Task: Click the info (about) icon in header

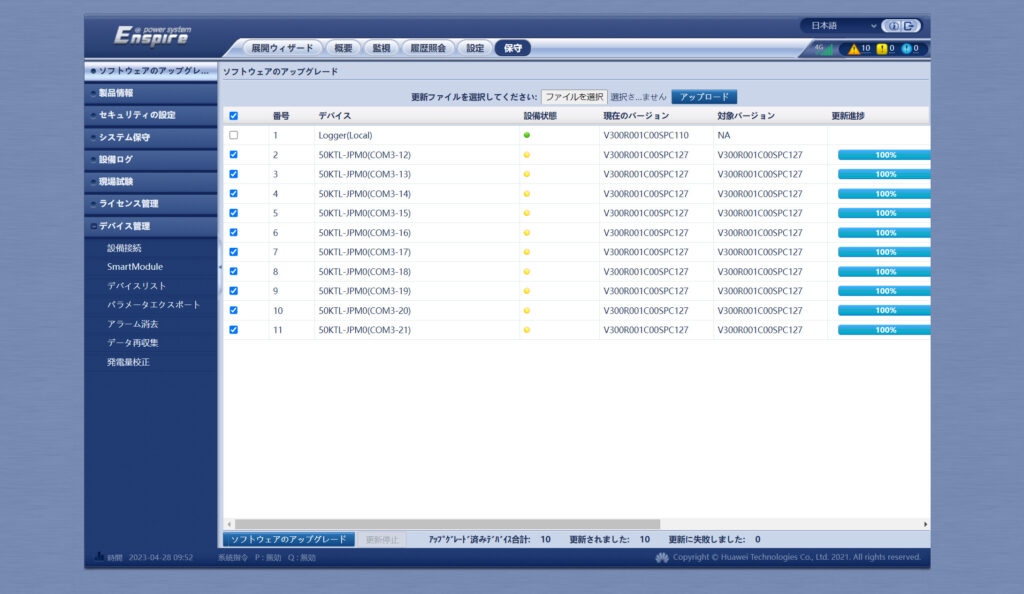Action: pos(893,26)
